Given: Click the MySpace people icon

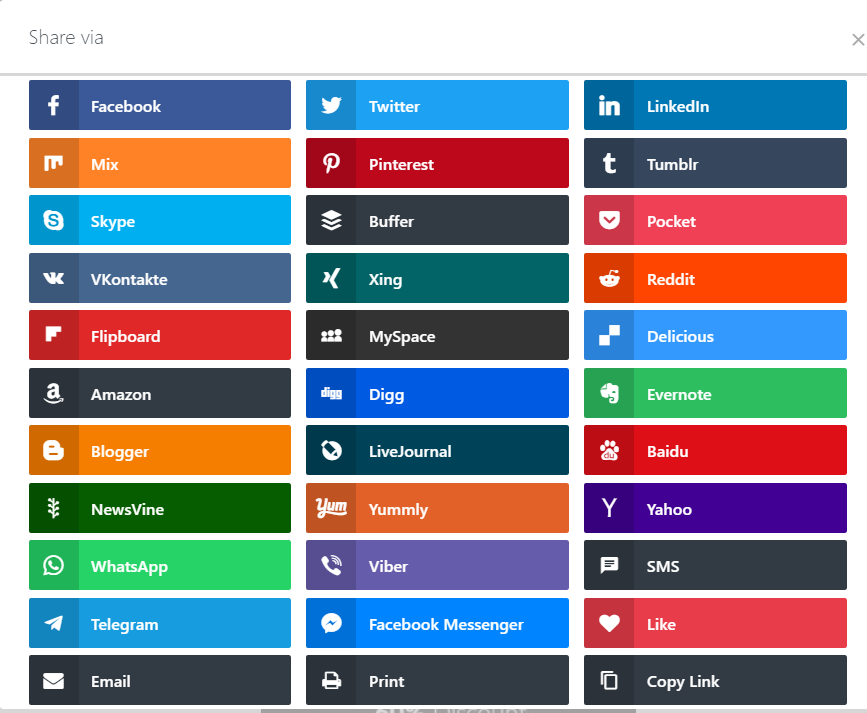Looking at the screenshot, I should [331, 335].
